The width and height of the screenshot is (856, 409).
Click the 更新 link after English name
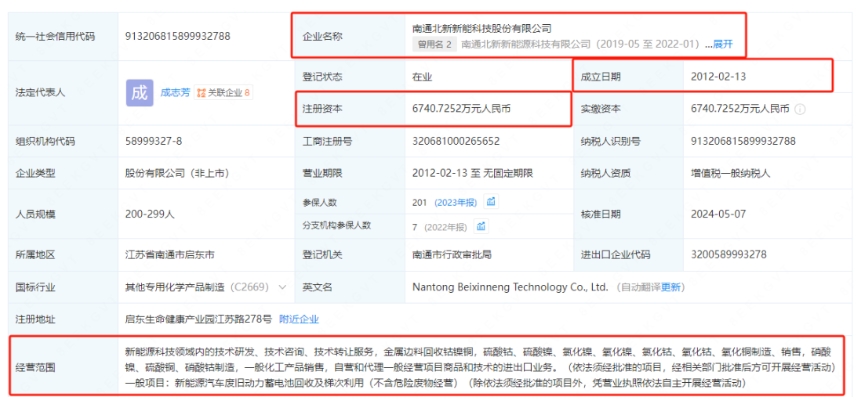click(x=671, y=287)
